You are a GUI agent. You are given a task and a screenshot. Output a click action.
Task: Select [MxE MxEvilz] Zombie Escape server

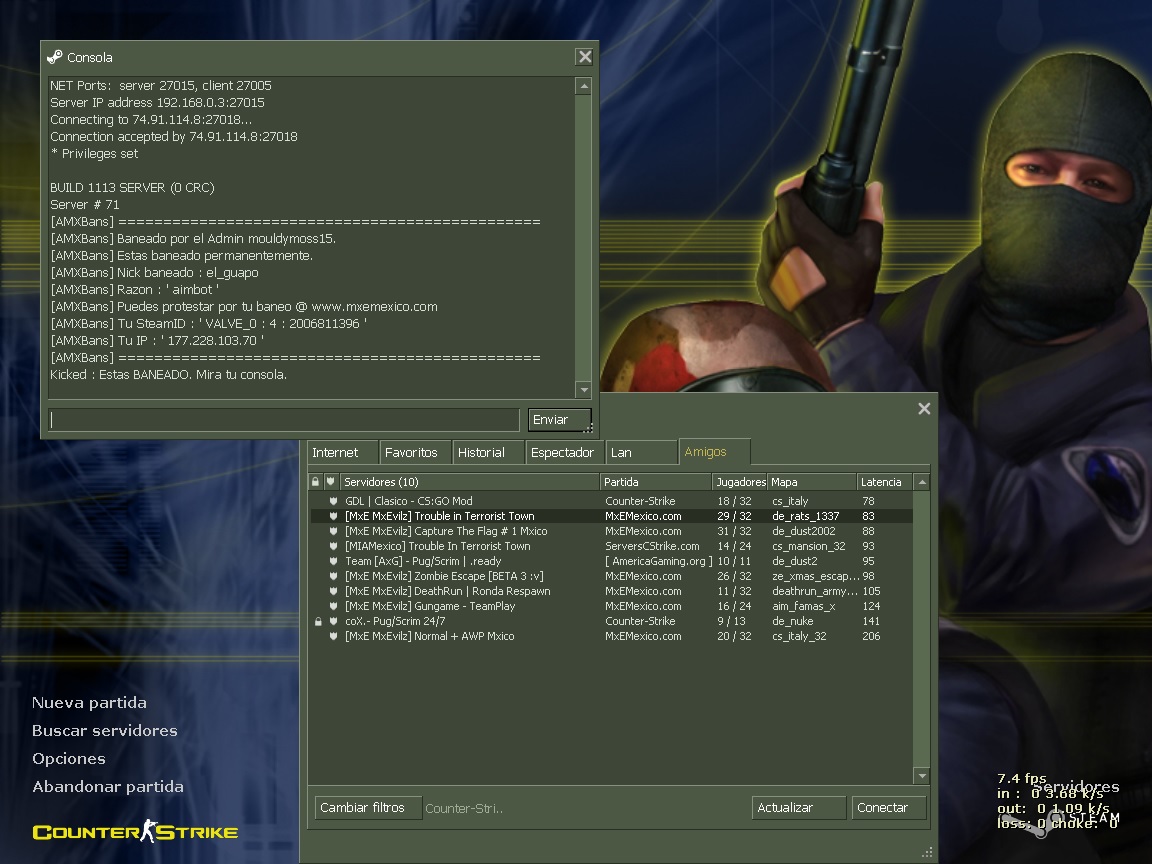611,577
